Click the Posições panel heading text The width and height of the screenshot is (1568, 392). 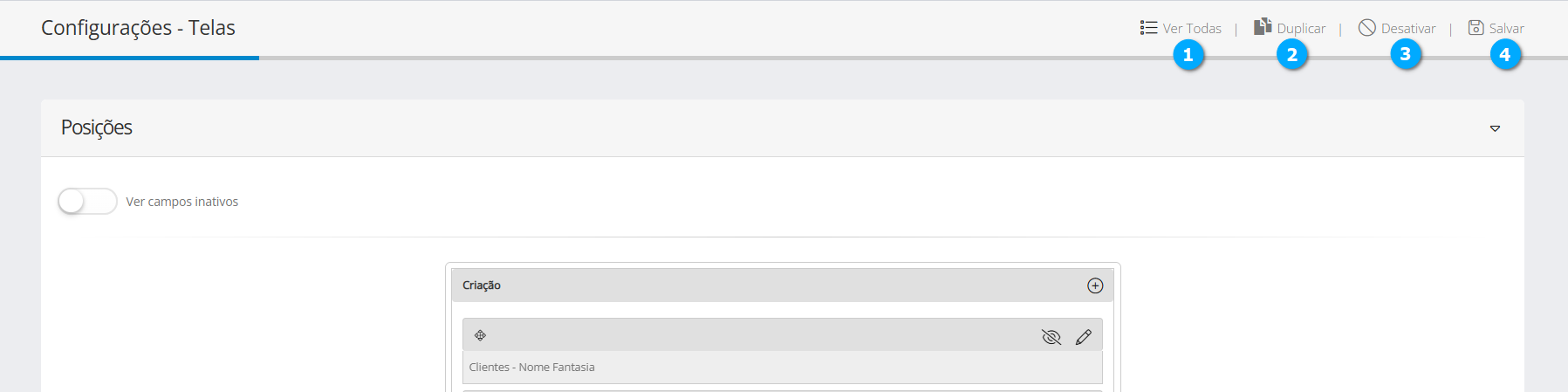click(97, 127)
